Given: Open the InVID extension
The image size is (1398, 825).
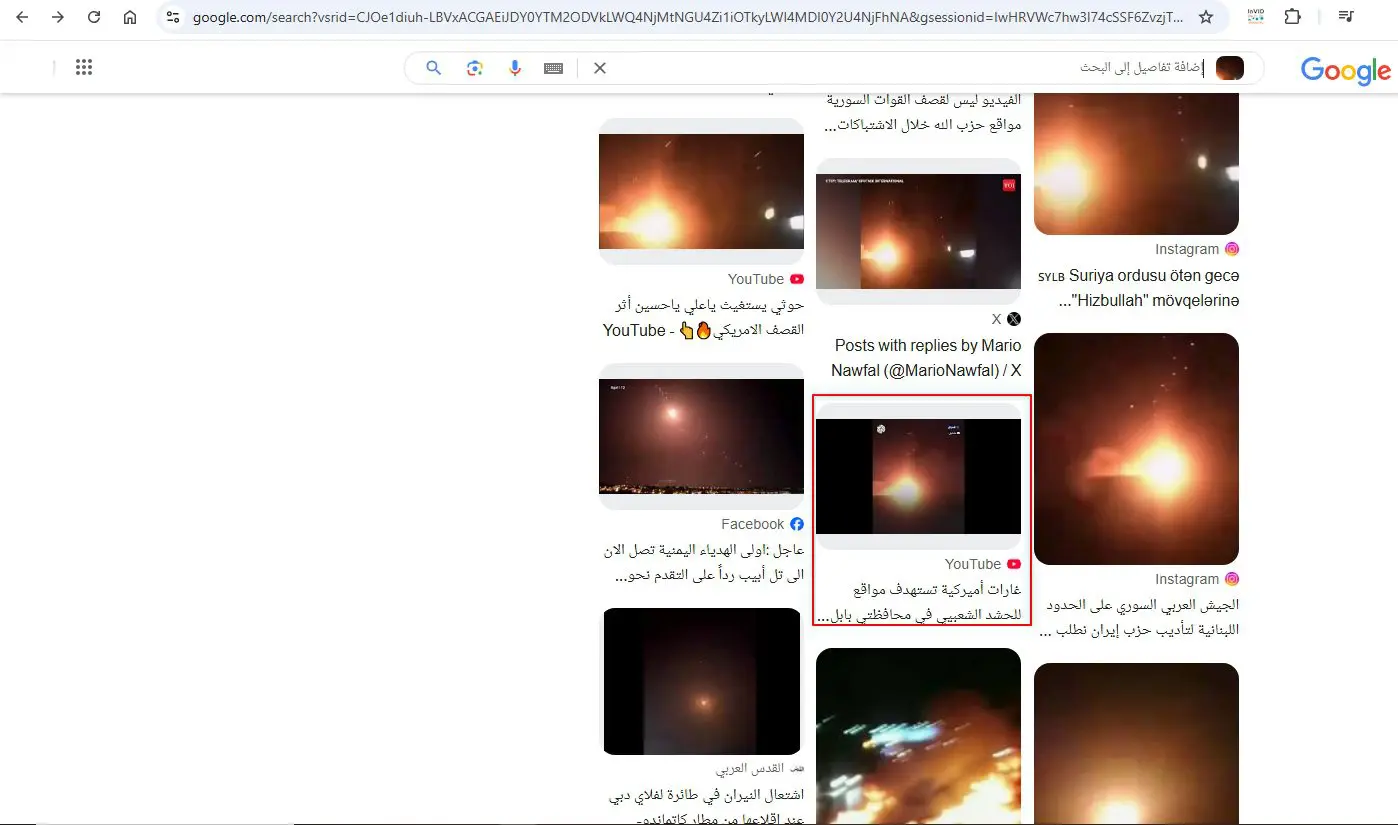Looking at the screenshot, I should coord(1256,17).
